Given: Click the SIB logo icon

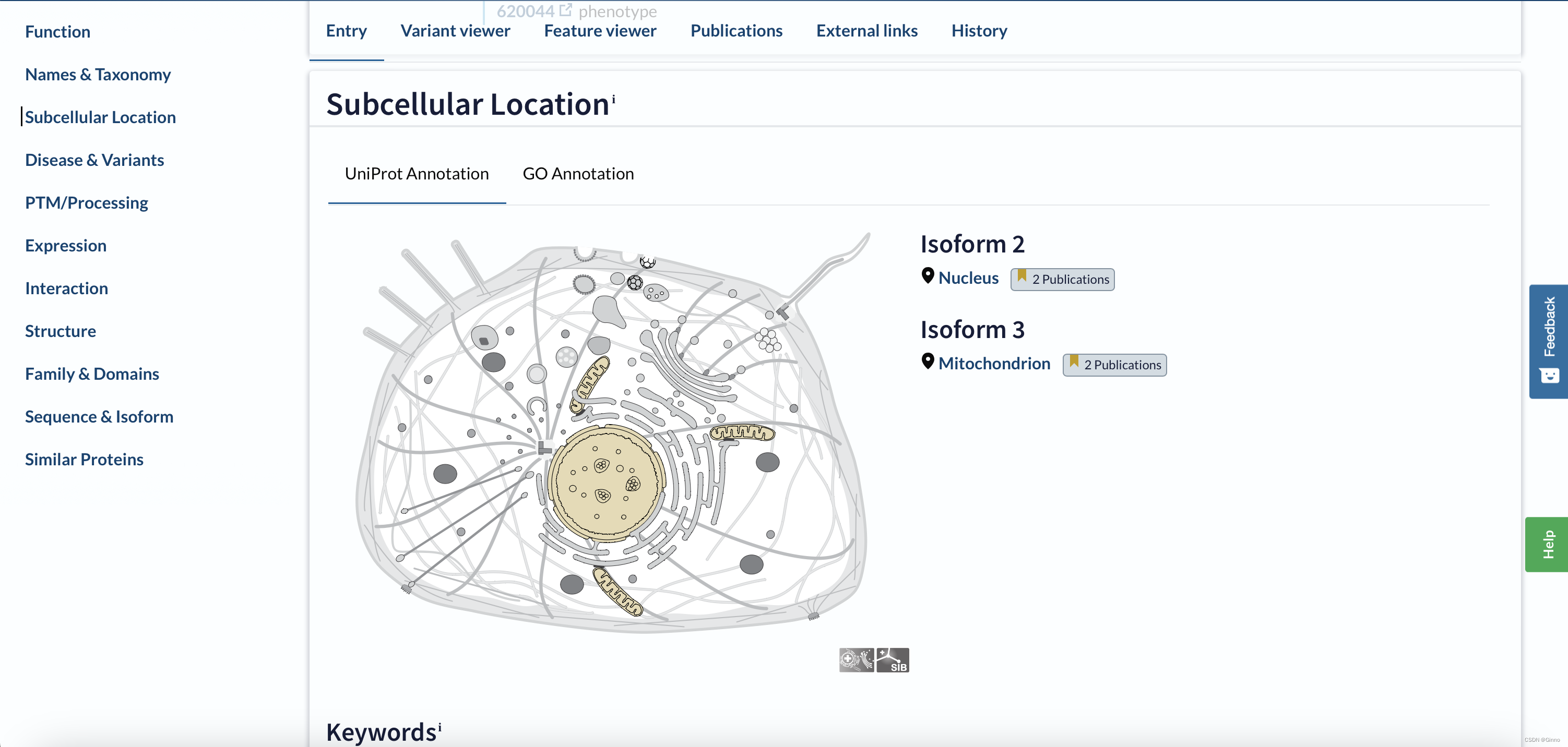Looking at the screenshot, I should coord(893,660).
